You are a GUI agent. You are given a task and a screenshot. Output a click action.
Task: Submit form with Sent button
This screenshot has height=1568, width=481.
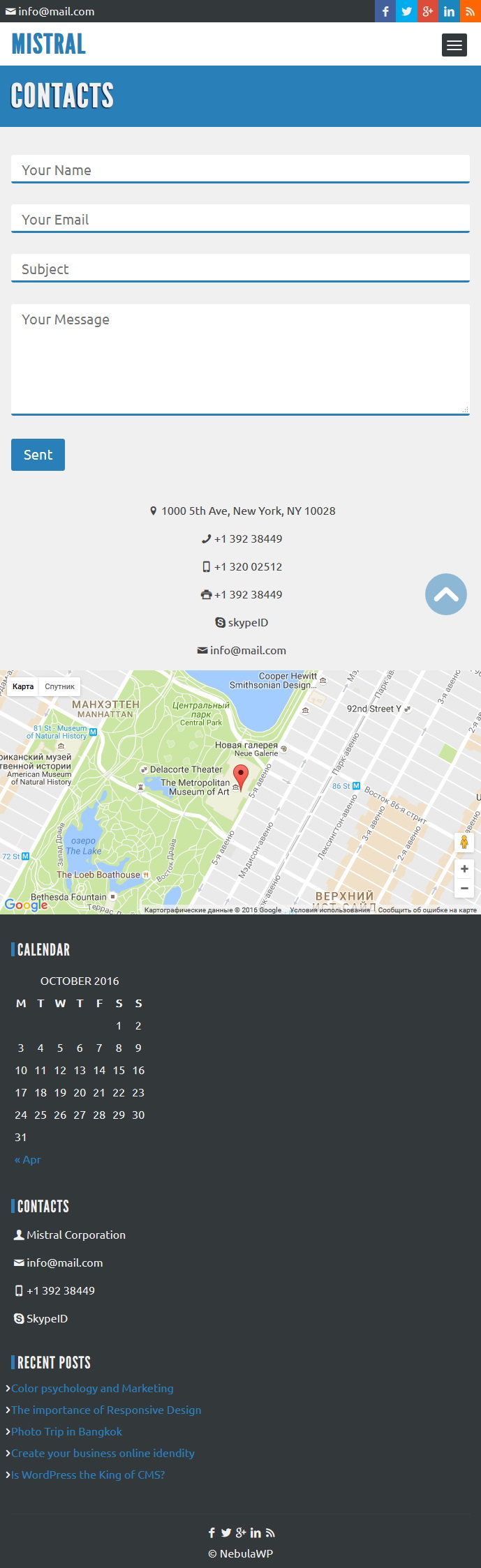(38, 455)
